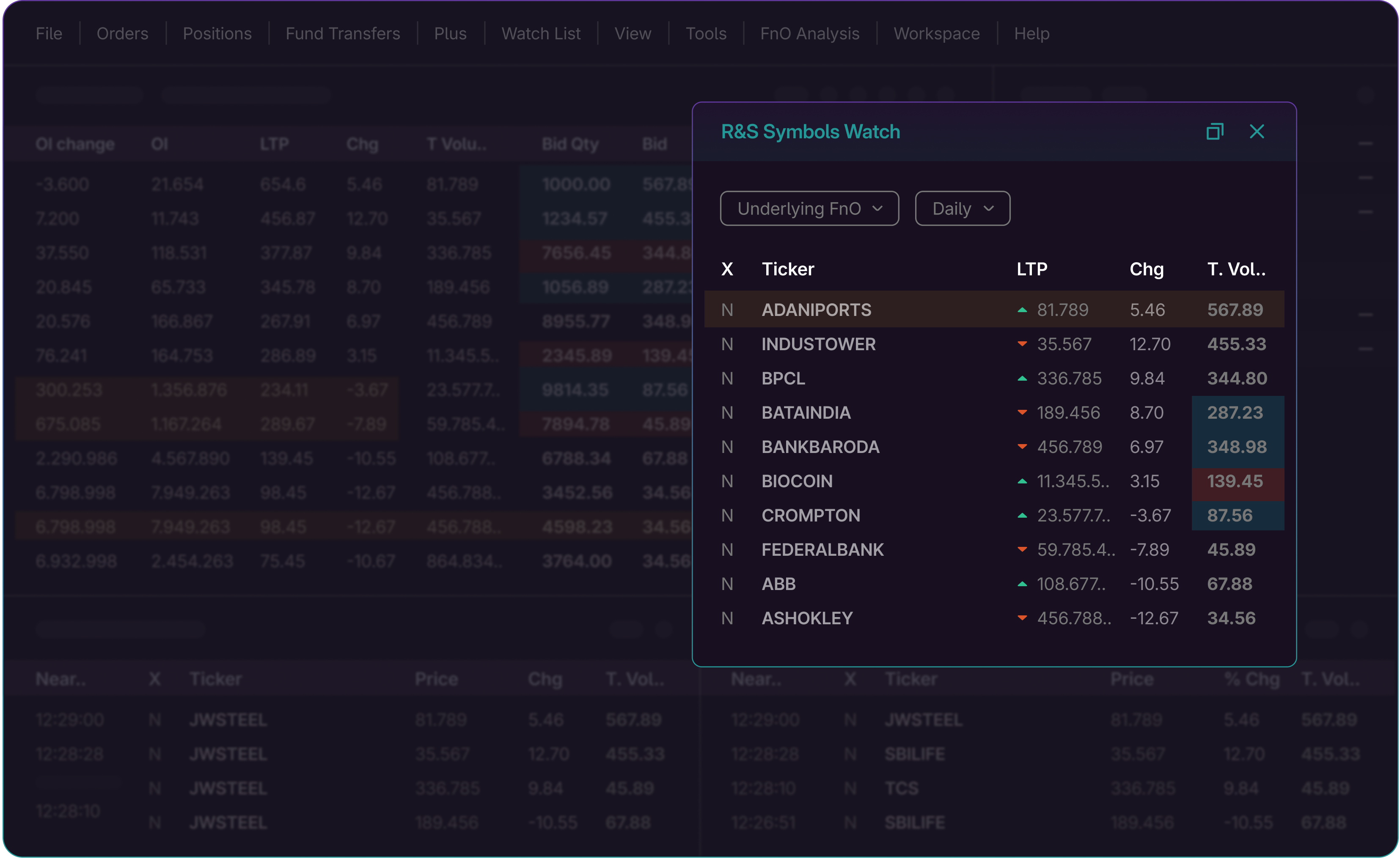The image size is (1400, 859).
Task: Close the R&S Symbols Watch dialog
Action: 1257,132
